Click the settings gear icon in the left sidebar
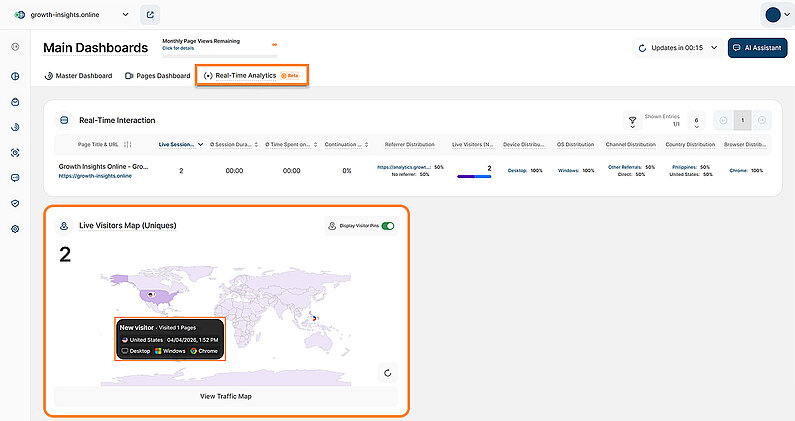The height and width of the screenshot is (421, 795). click(x=15, y=229)
